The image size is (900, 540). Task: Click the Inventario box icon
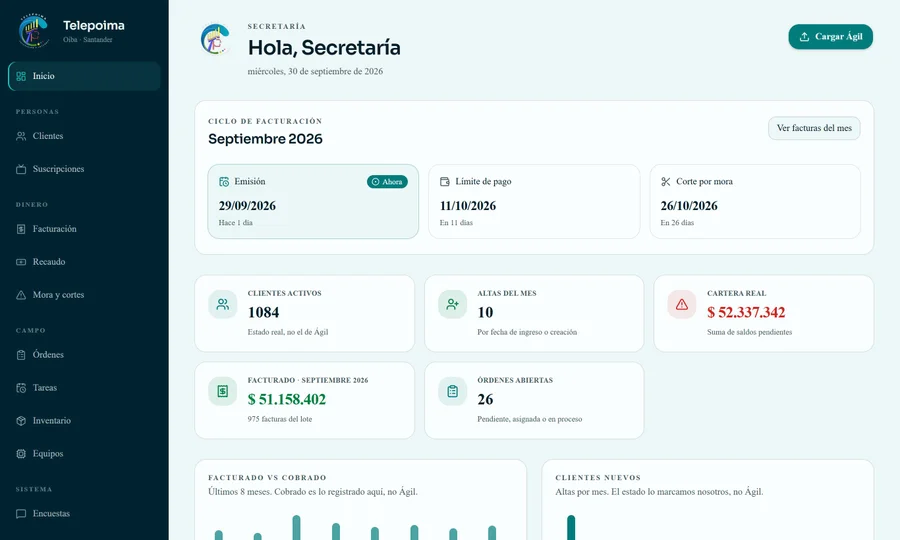coord(21,421)
